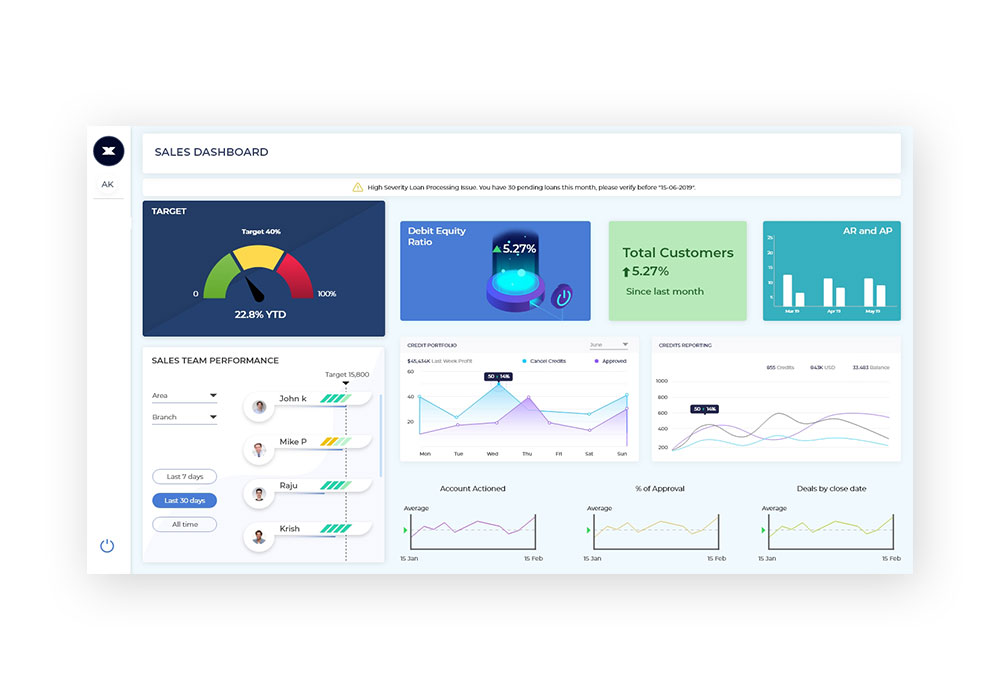
Task: Click the power icon on Debit Equity card
Action: click(x=562, y=297)
